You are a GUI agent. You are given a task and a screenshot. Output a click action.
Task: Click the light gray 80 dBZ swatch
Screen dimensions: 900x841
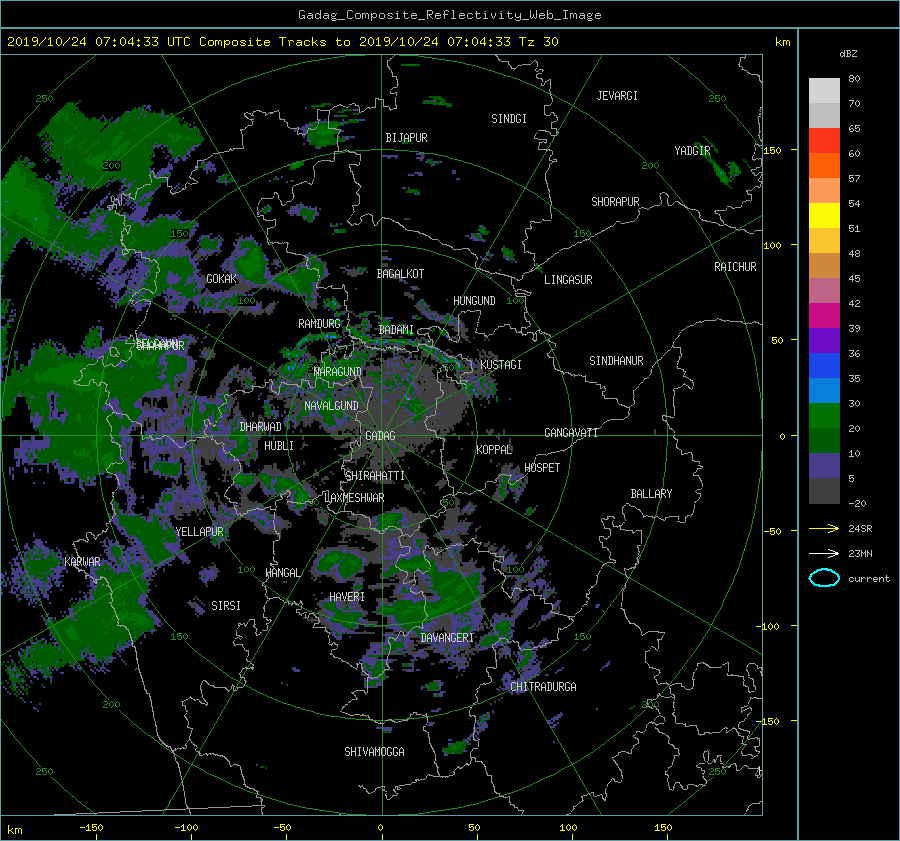(824, 91)
